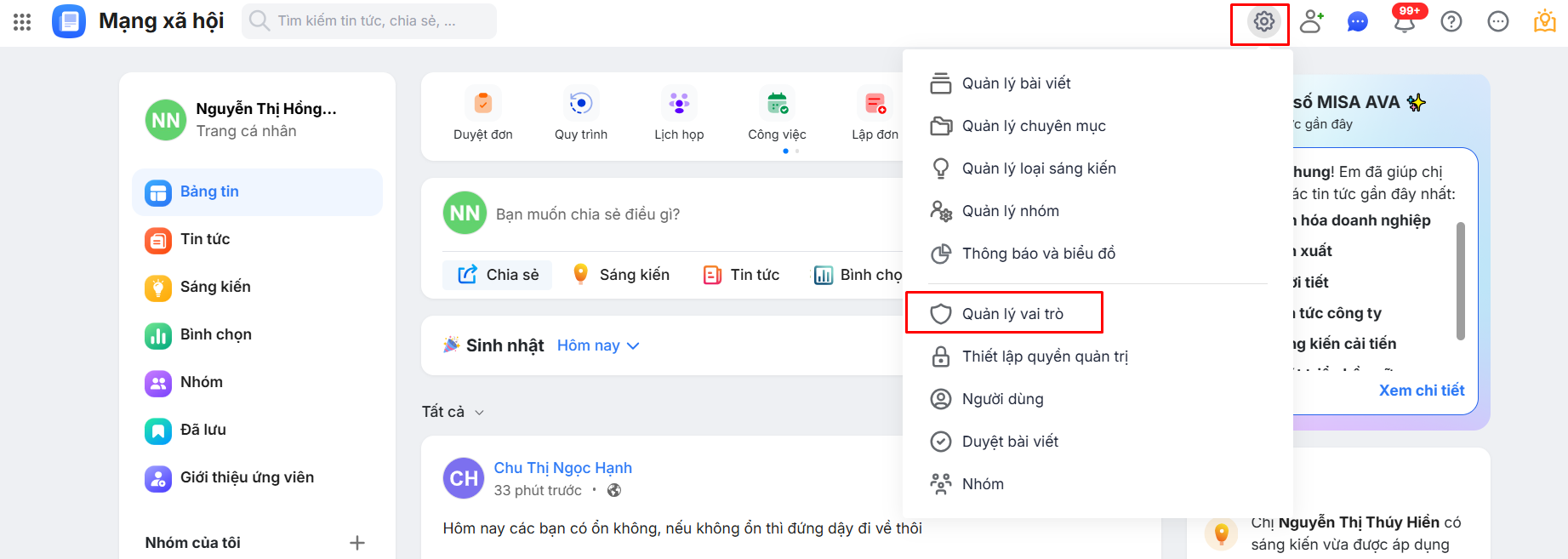Open the Lịch họp shortcut
Screen dimensions: 1568x559
pyautogui.click(x=679, y=114)
